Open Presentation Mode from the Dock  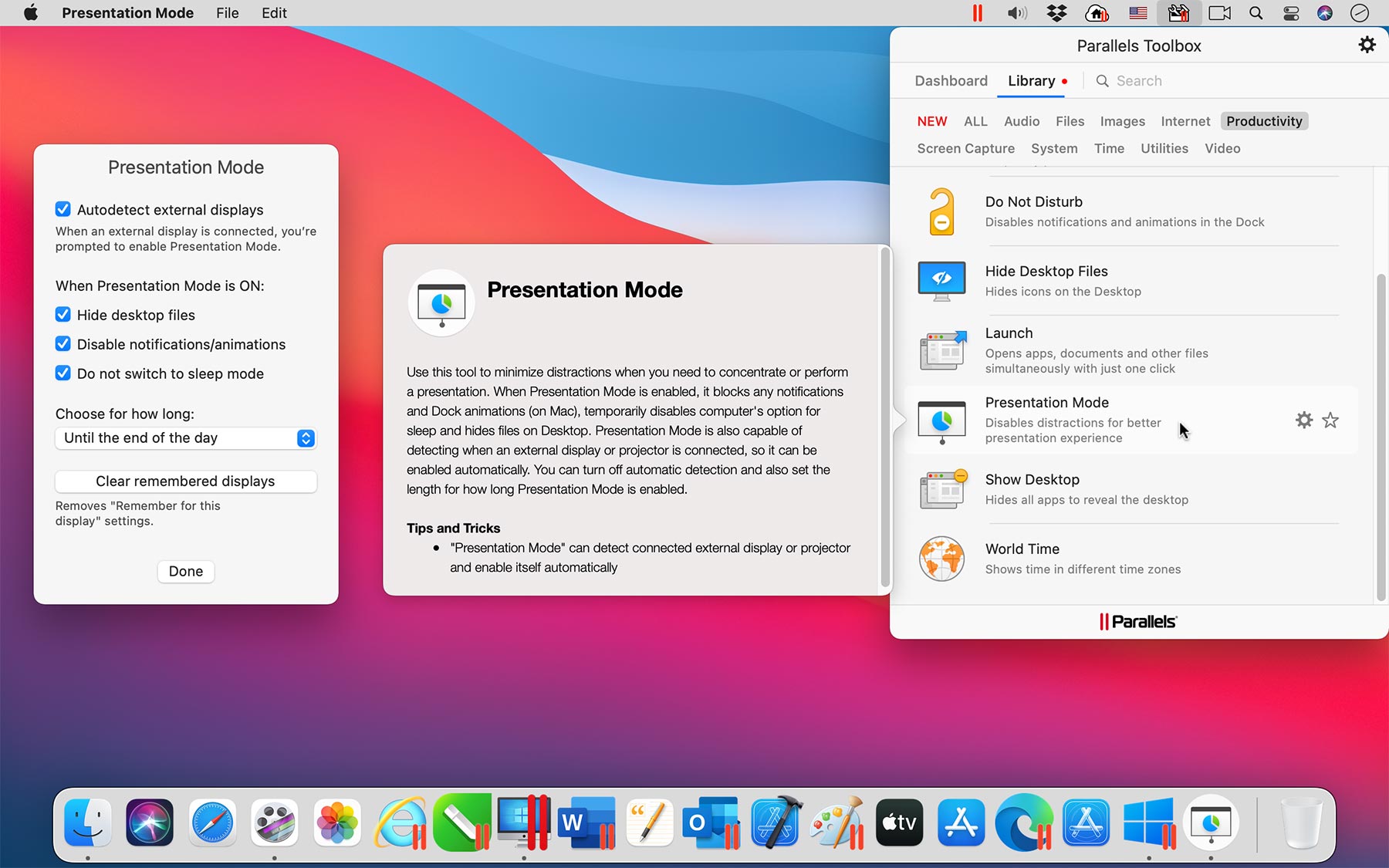pos(1211,822)
